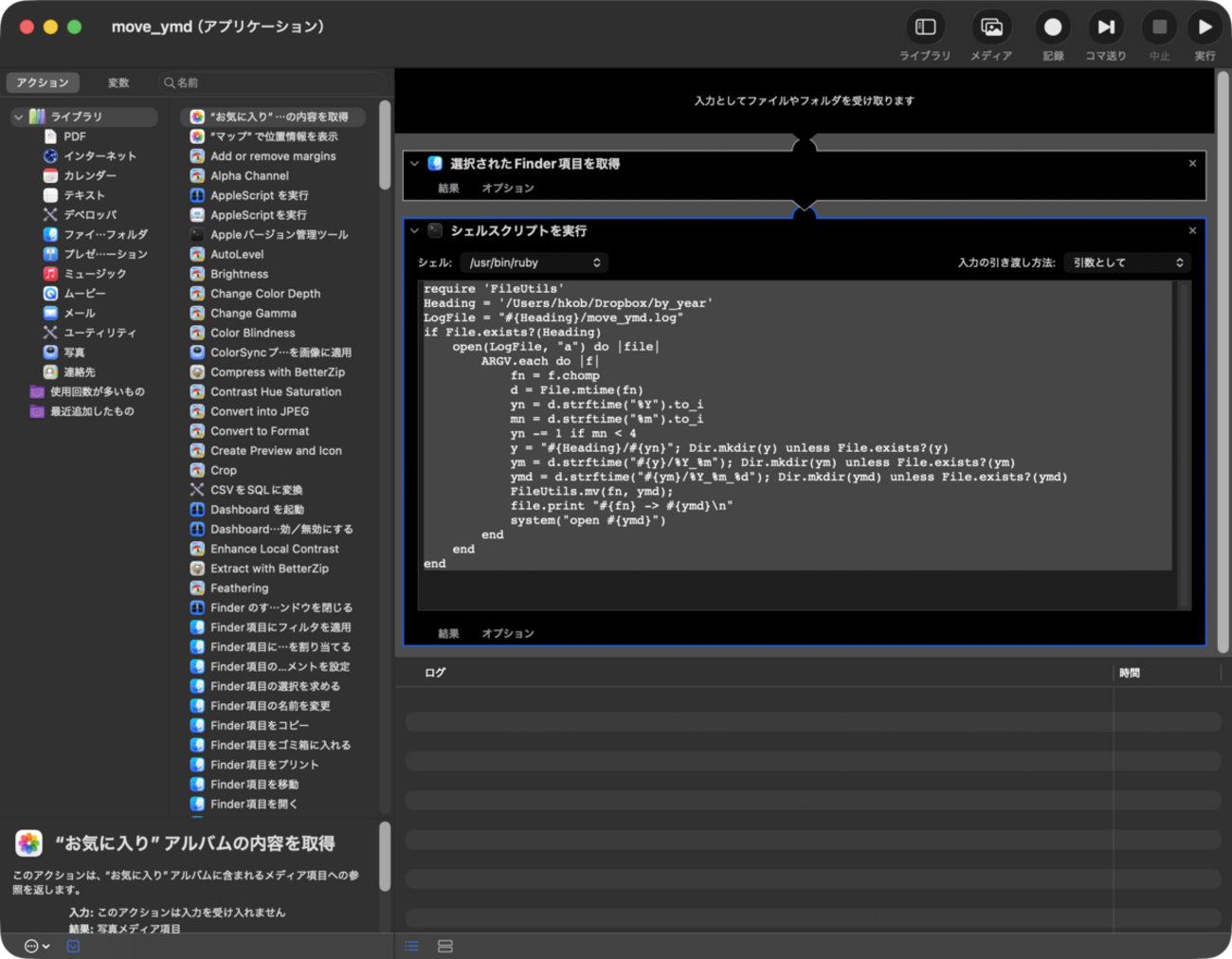Collapse the "選択された Finder 項目を取得" action

coord(414,163)
